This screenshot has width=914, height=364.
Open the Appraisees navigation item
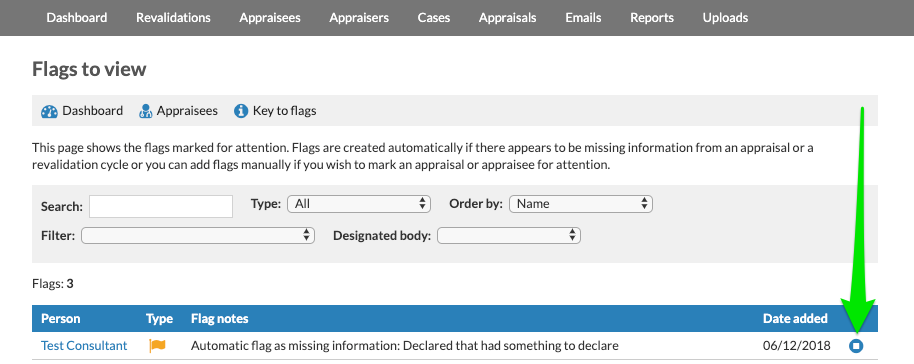(270, 18)
